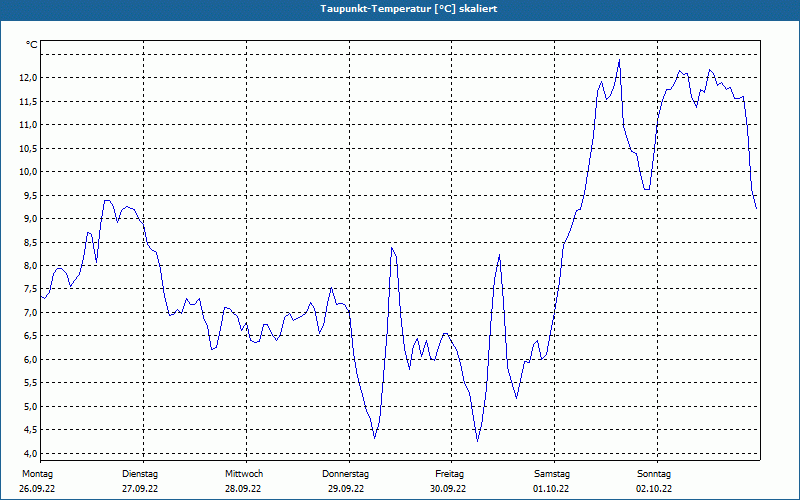
Task: Click the date 26.09.22
Action: 37,489
